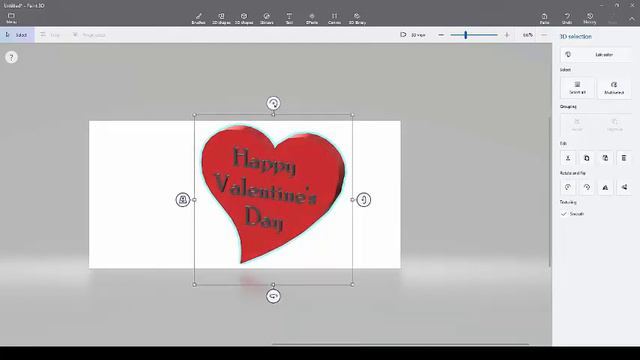Image resolution: width=640 pixels, height=360 pixels.
Task: Open the 2D shapes tab
Action: click(221, 18)
